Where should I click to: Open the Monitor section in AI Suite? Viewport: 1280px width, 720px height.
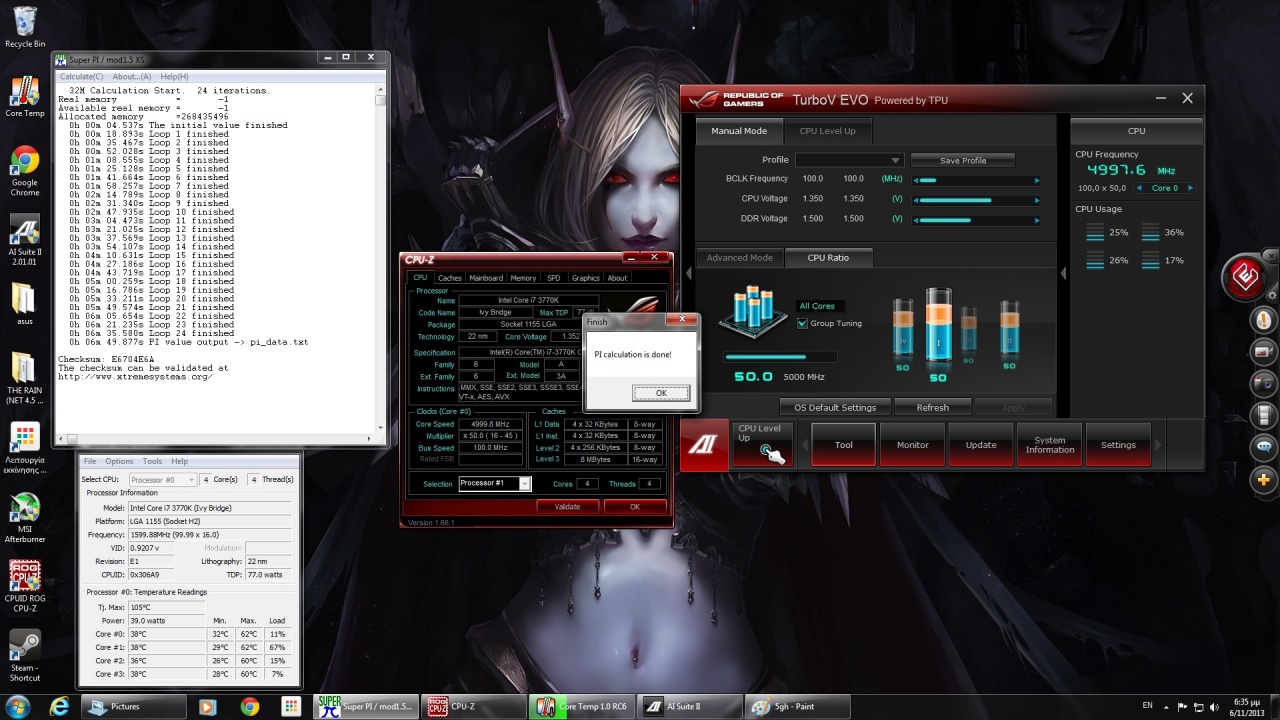pyautogui.click(x=912, y=445)
